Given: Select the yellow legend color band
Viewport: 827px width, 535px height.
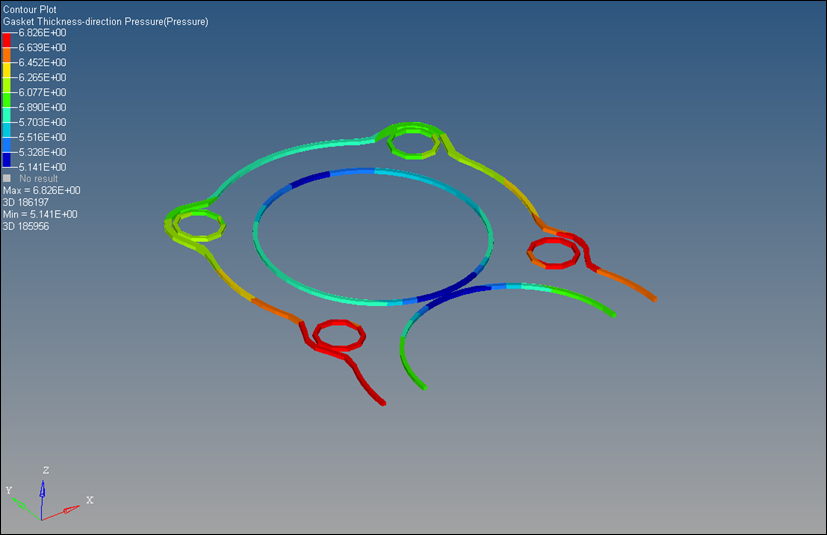Looking at the screenshot, I should pos(8,69).
